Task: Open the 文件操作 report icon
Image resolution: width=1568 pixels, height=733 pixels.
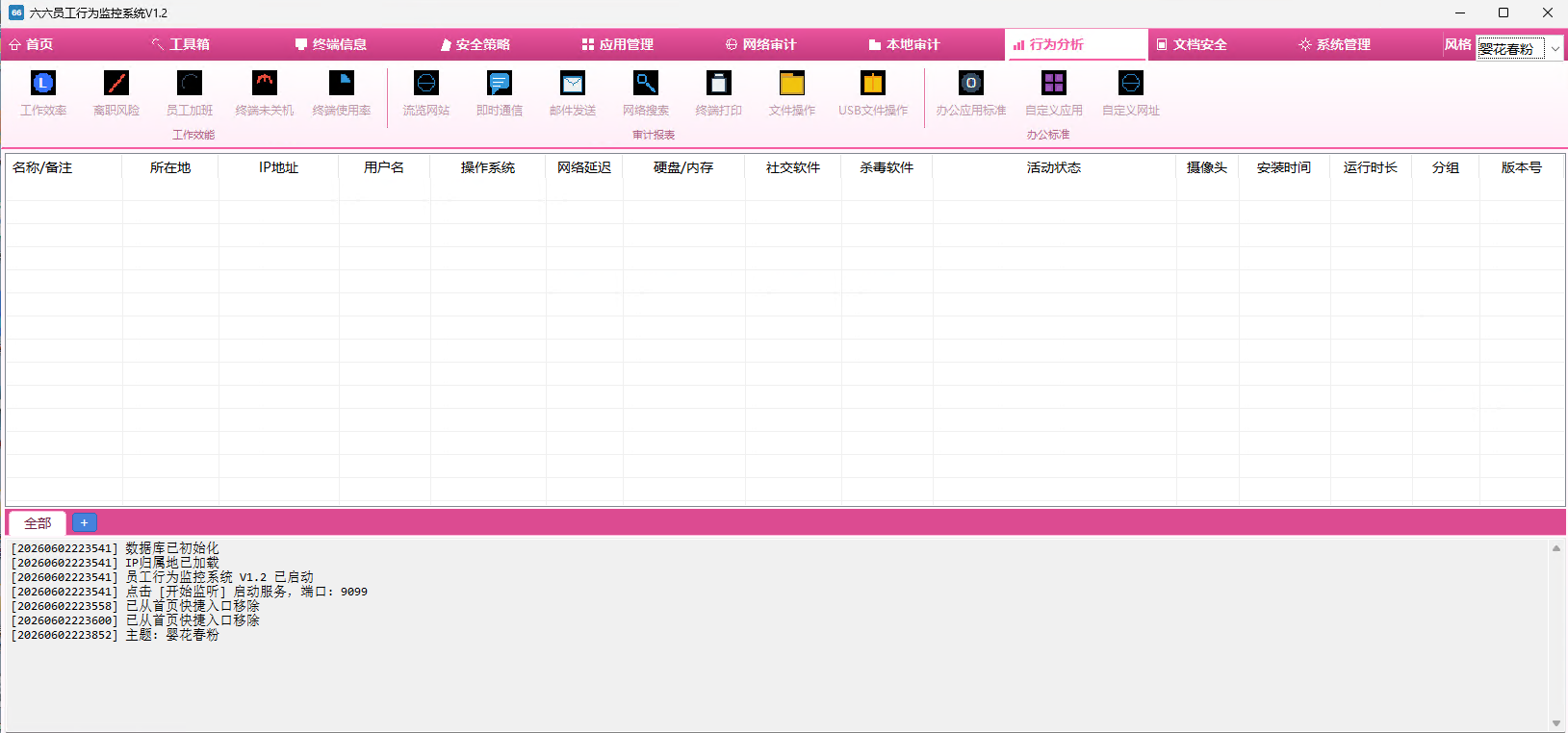Action: 792,93
